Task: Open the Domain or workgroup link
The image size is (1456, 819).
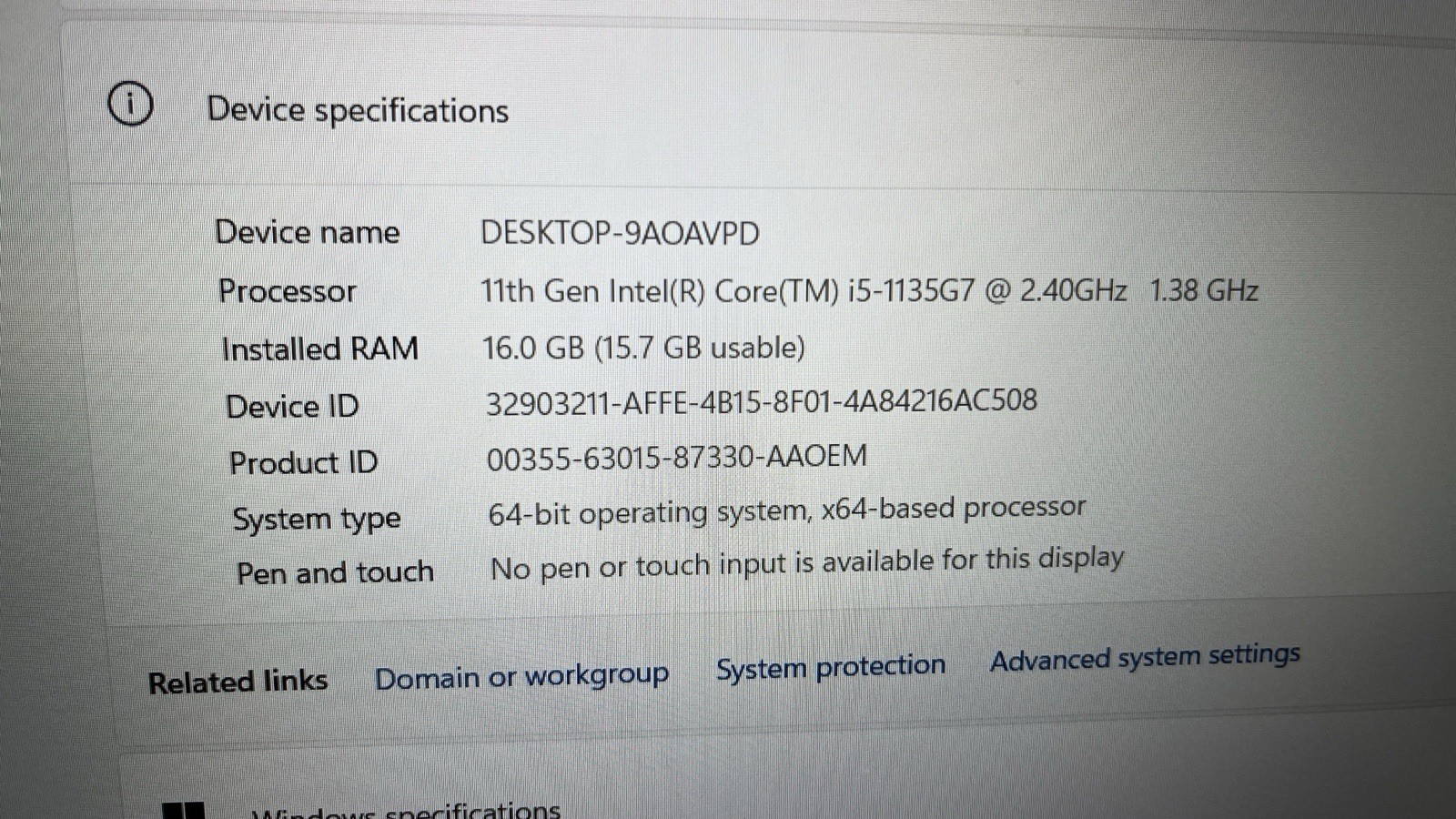Action: (521, 676)
